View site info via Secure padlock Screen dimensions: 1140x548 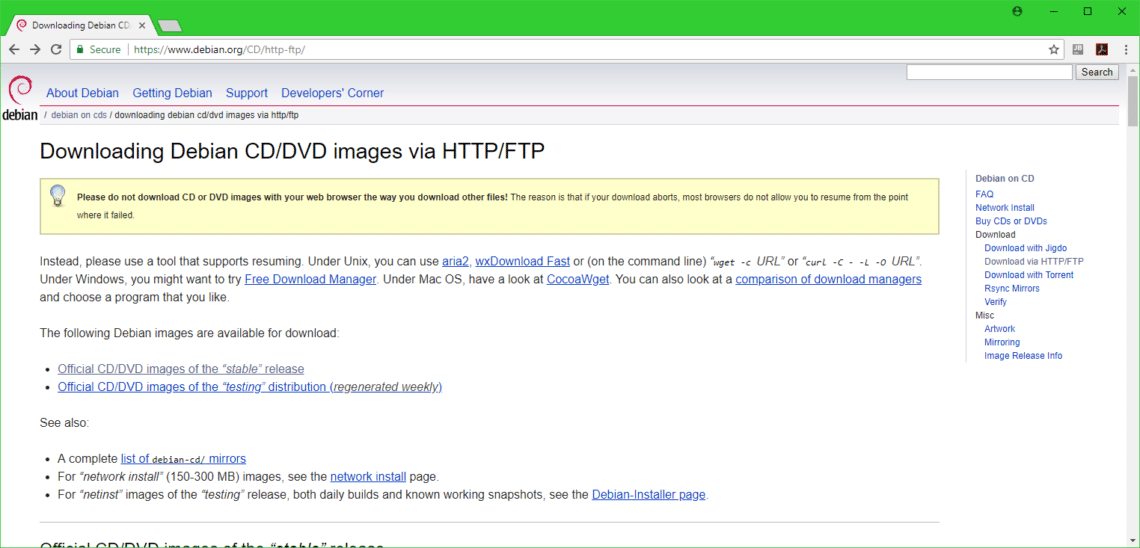pos(97,50)
